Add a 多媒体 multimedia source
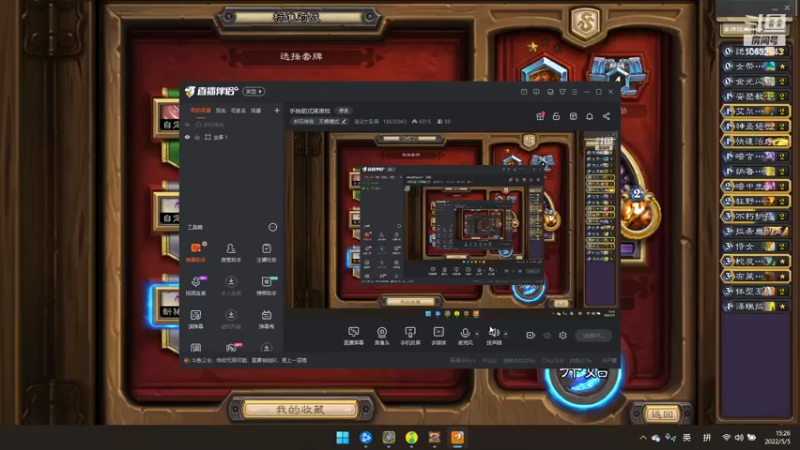The height and width of the screenshot is (450, 800). (x=438, y=336)
